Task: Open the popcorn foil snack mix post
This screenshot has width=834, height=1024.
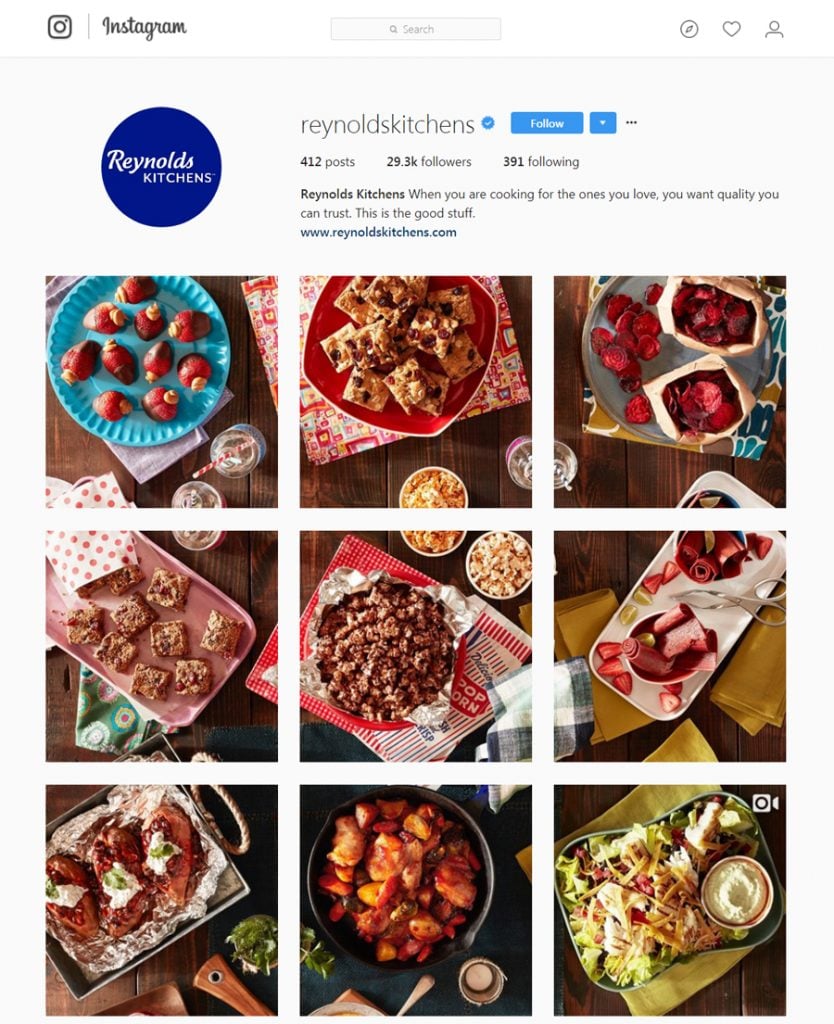Action: click(415, 647)
